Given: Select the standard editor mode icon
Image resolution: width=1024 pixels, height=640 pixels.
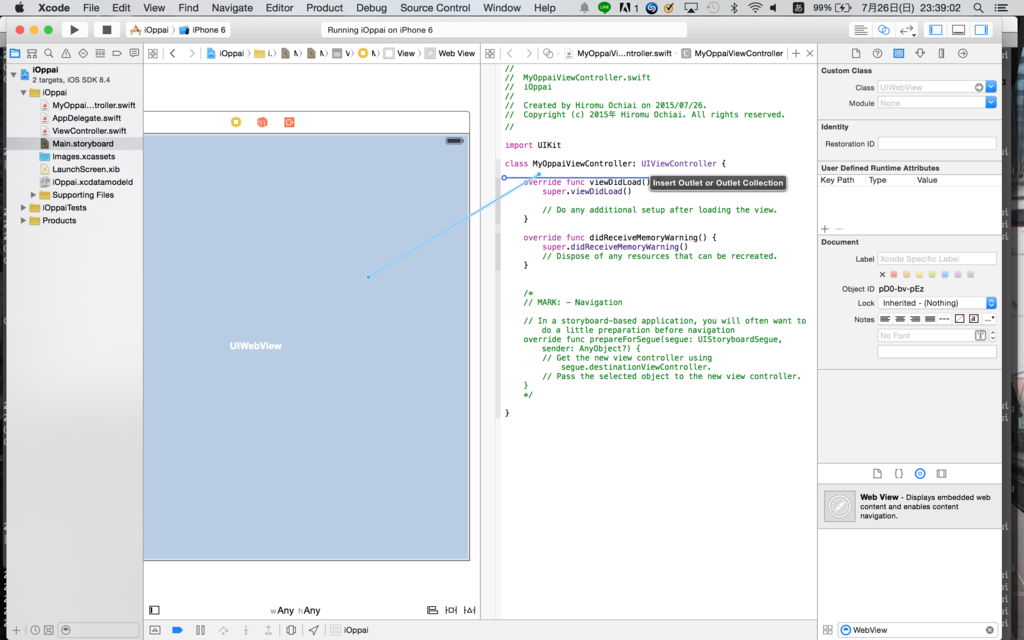Looking at the screenshot, I should pyautogui.click(x=861, y=30).
